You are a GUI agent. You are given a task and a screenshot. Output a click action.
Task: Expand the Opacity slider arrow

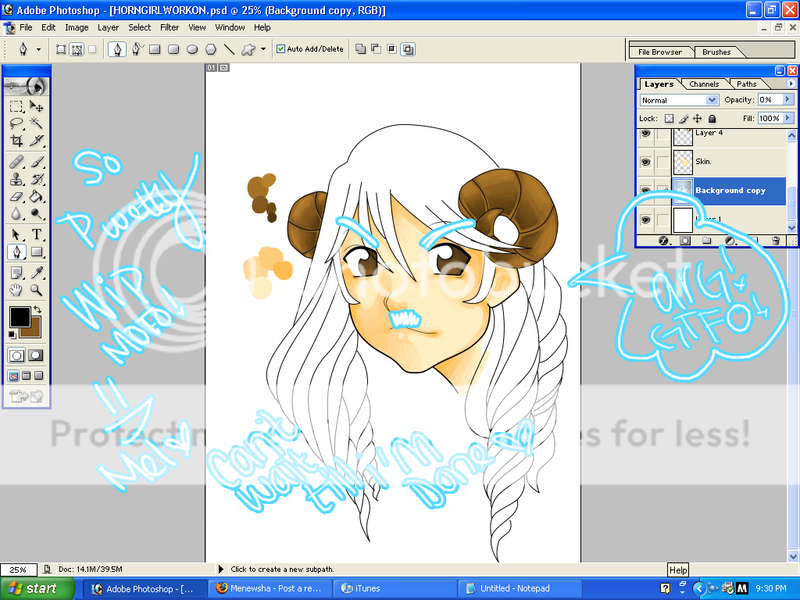[789, 100]
